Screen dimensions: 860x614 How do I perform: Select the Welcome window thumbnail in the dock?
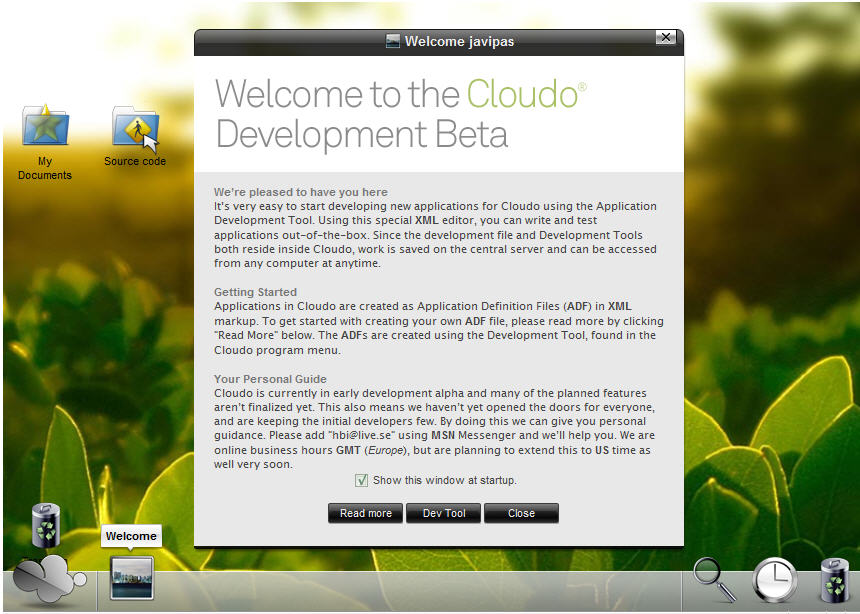click(132, 578)
